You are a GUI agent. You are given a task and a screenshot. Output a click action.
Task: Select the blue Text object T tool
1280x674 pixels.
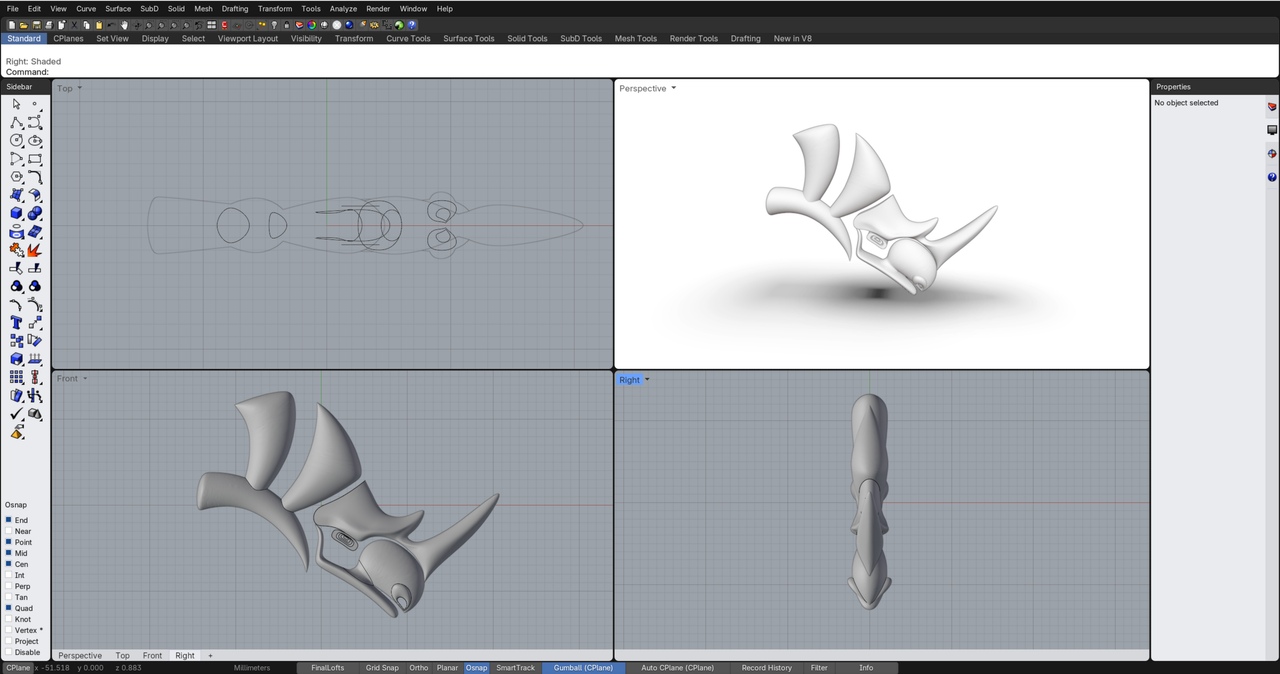[x=16, y=322]
